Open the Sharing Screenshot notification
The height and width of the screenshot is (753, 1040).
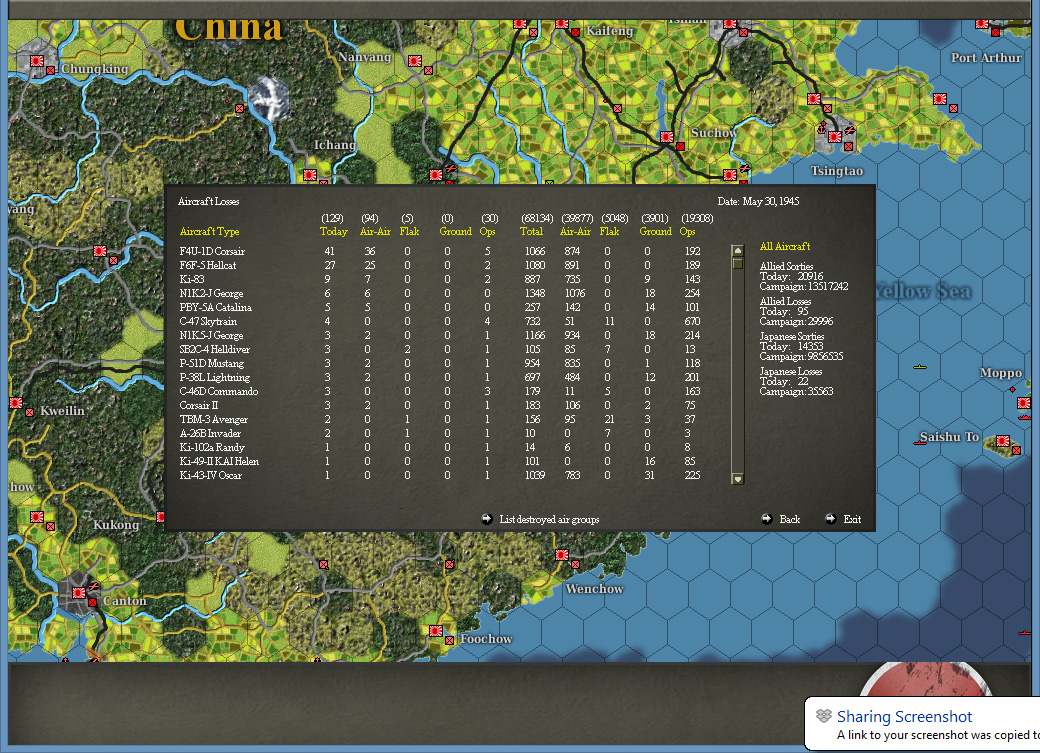(922, 724)
